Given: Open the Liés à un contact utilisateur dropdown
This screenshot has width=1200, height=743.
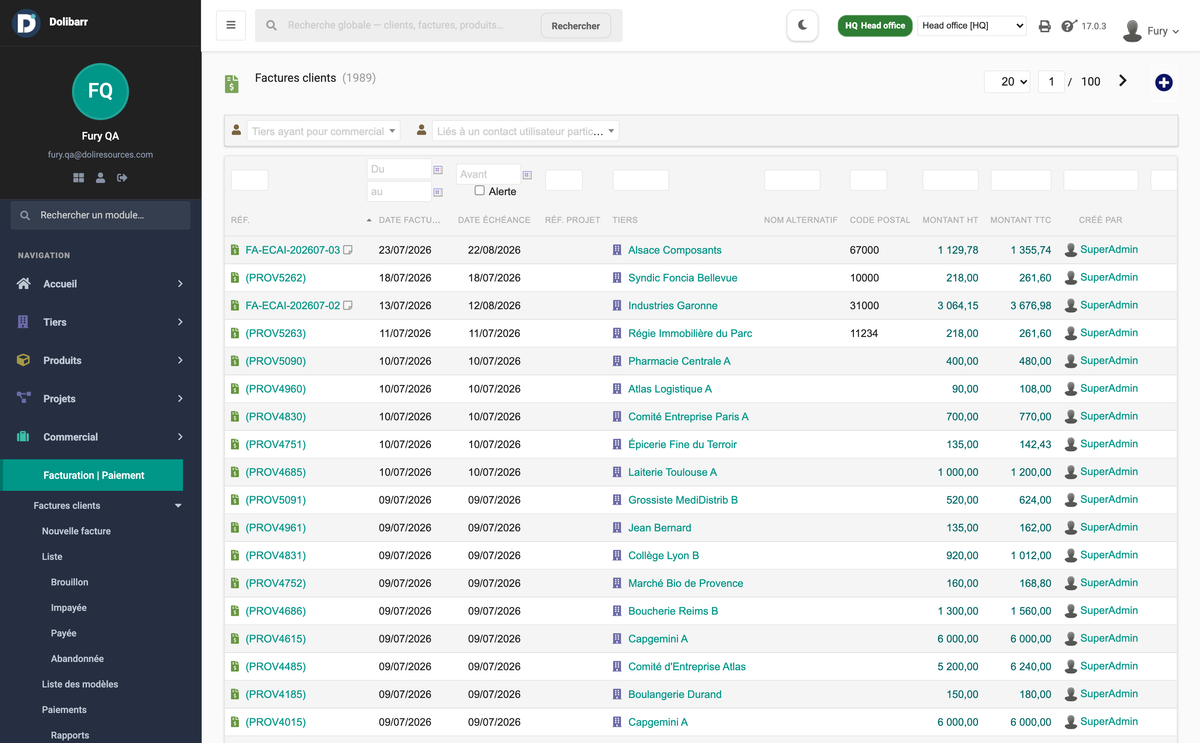Looking at the screenshot, I should click(x=526, y=131).
